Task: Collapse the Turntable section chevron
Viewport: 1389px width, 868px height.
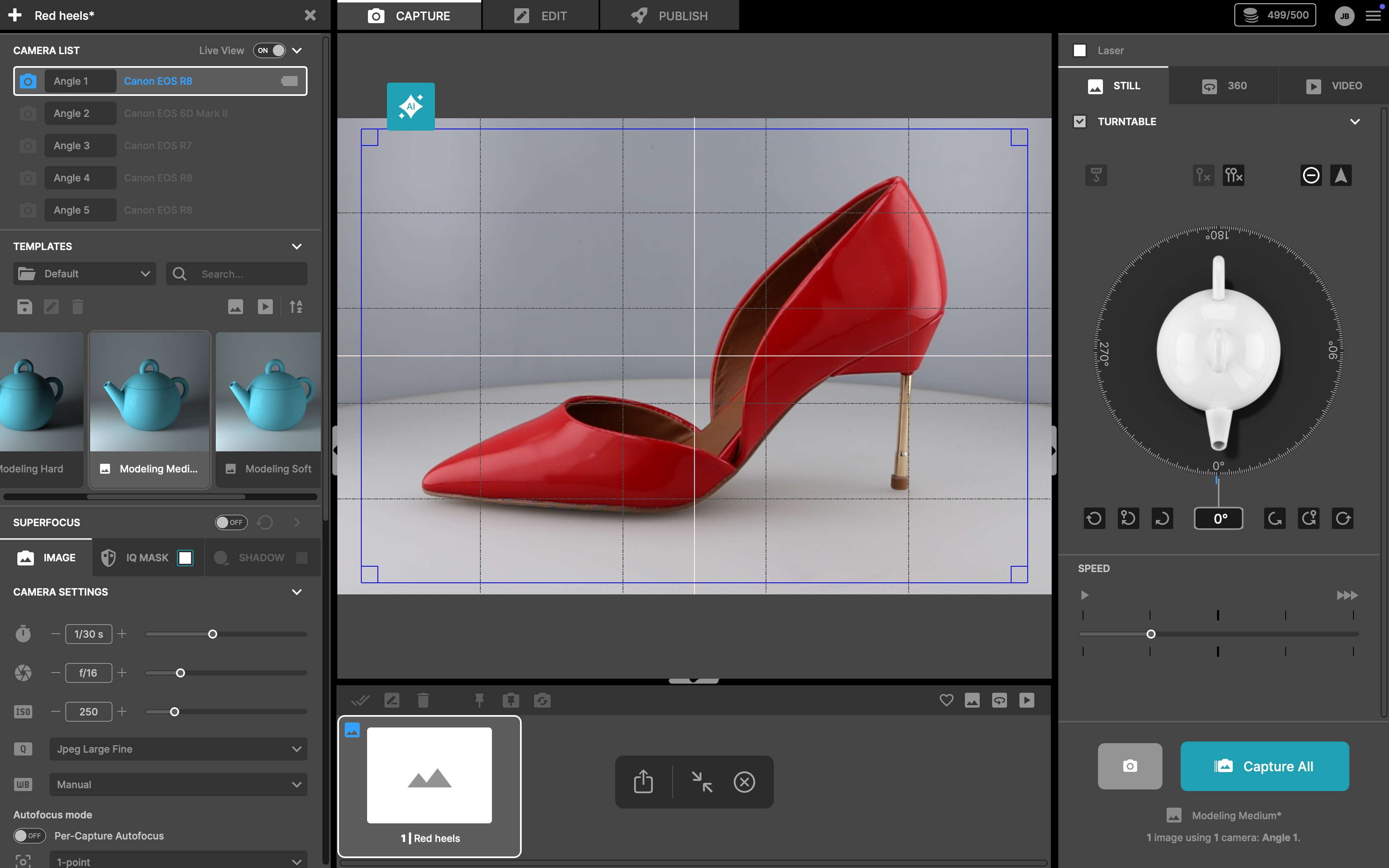Action: click(1355, 122)
